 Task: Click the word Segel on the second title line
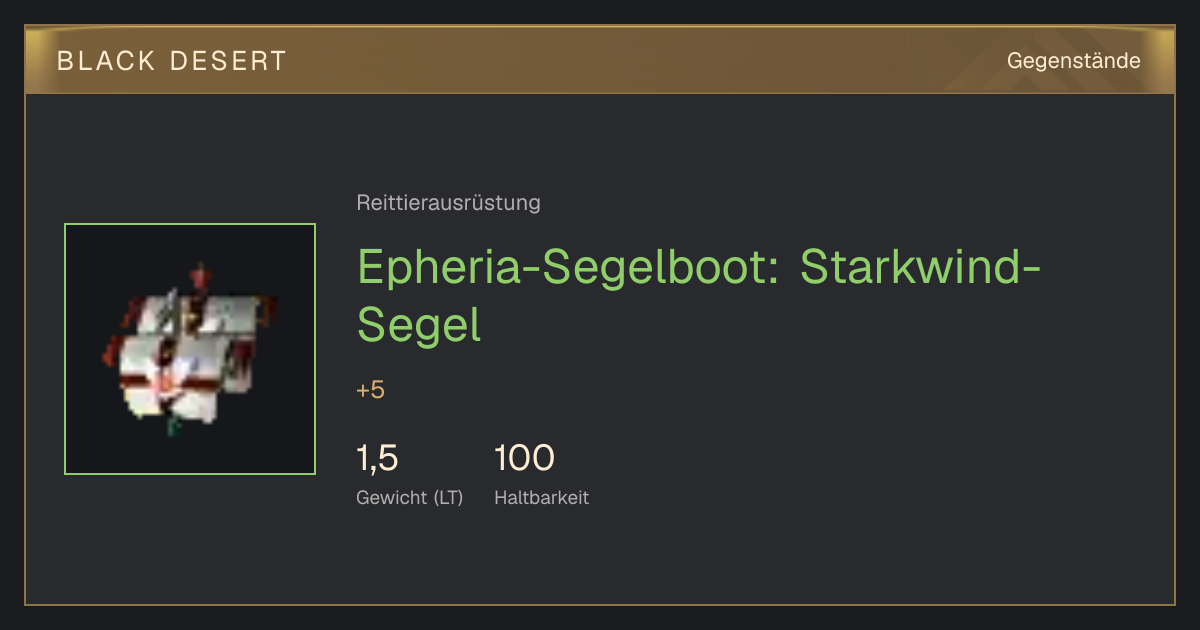[x=419, y=325]
